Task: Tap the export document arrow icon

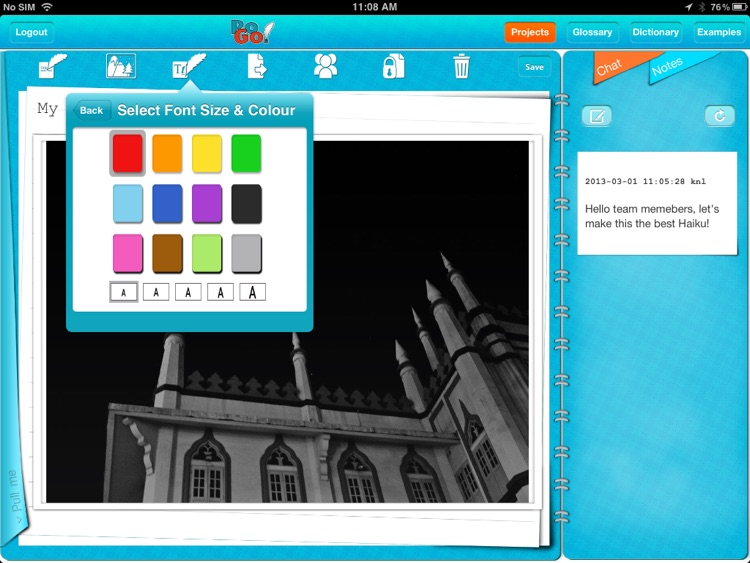Action: 257,67
